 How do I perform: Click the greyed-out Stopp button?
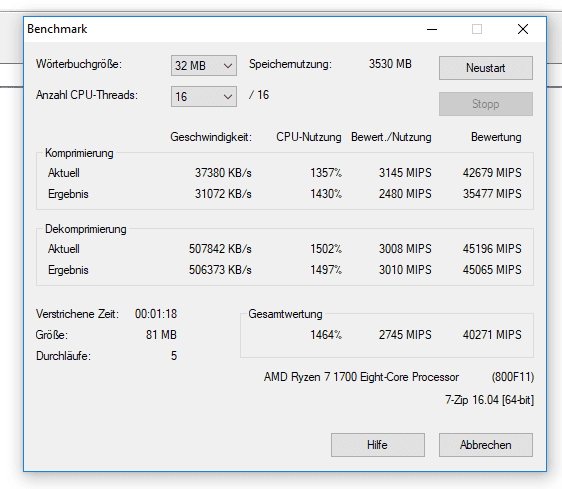pos(486,104)
